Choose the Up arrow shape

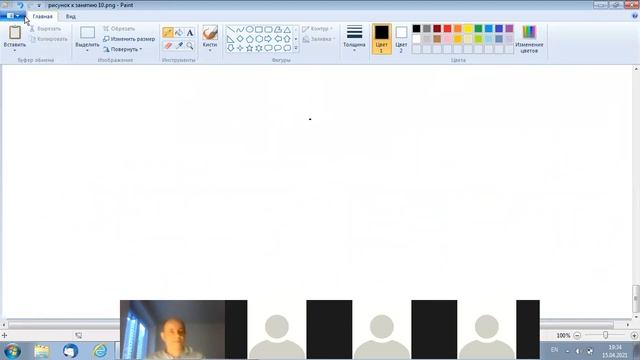click(287, 39)
